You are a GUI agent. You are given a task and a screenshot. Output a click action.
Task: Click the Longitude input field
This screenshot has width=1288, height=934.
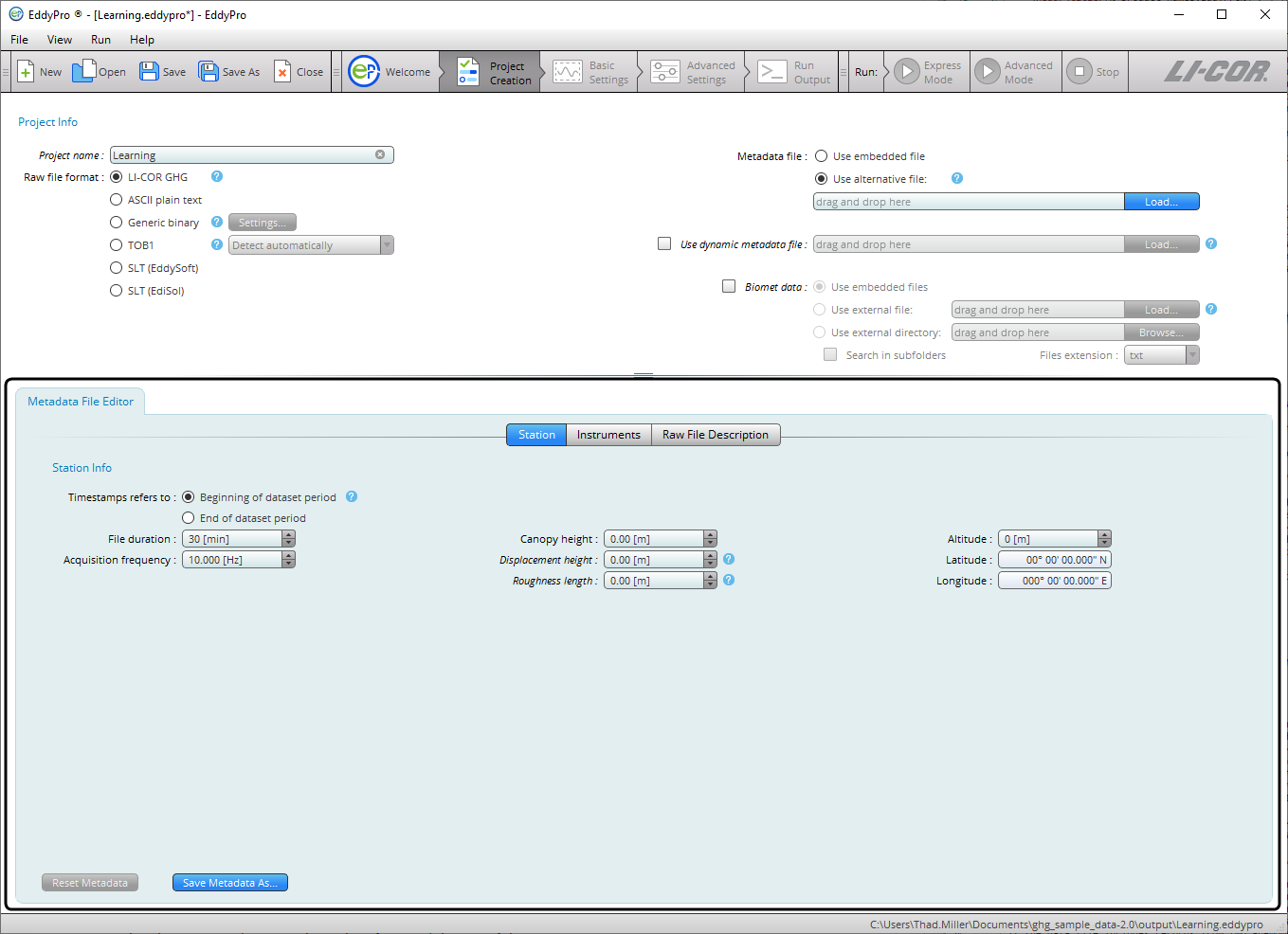pyautogui.click(x=1055, y=581)
